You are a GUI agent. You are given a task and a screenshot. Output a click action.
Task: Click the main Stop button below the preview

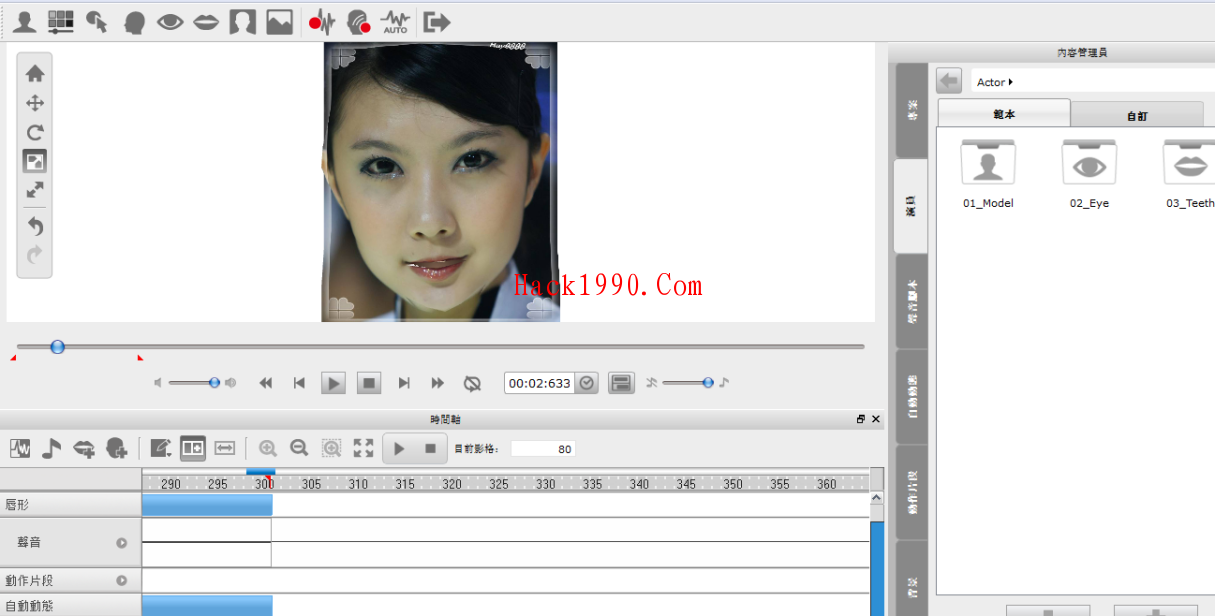(x=369, y=383)
